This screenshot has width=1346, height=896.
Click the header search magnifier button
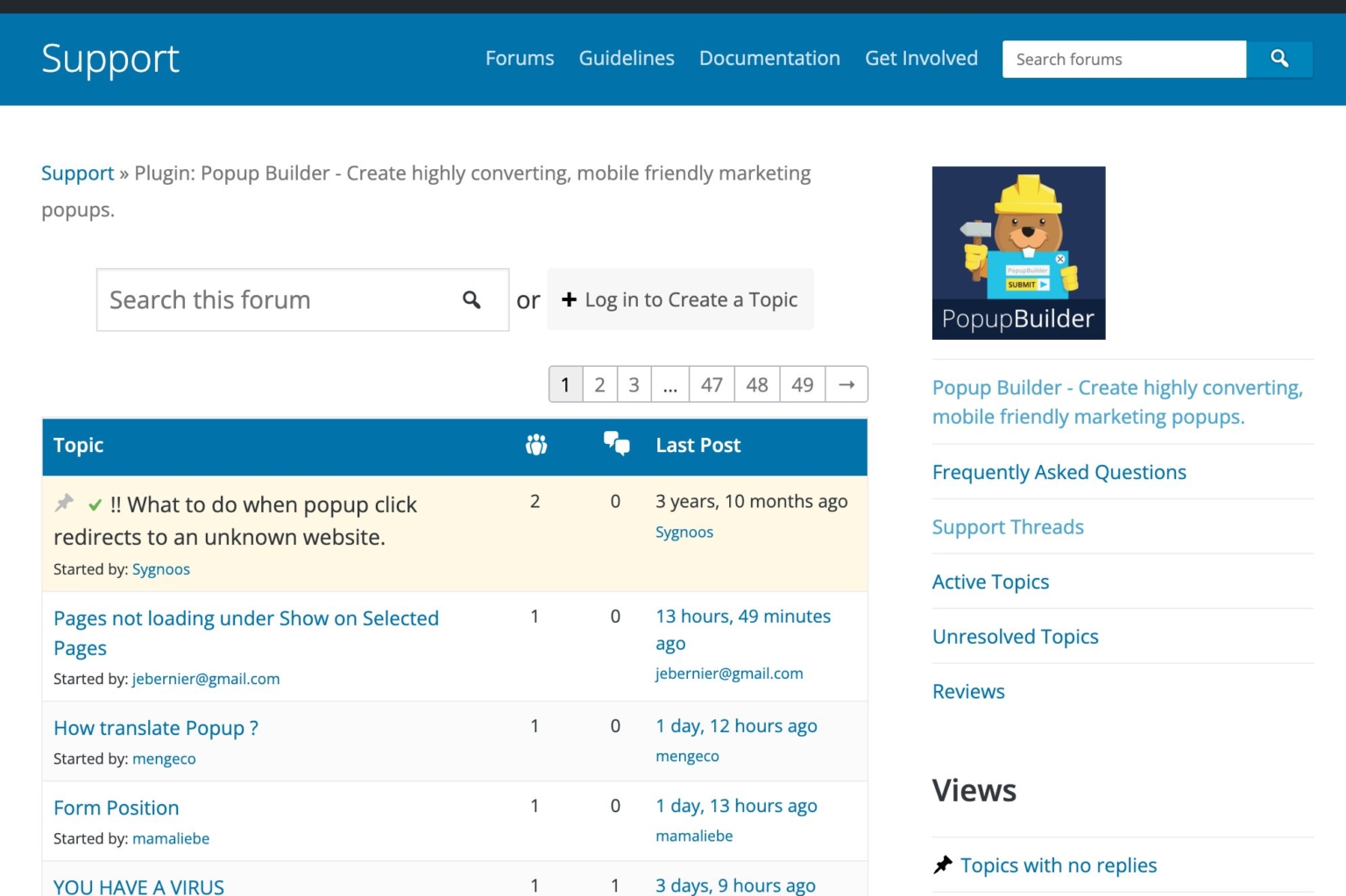pyautogui.click(x=1279, y=59)
